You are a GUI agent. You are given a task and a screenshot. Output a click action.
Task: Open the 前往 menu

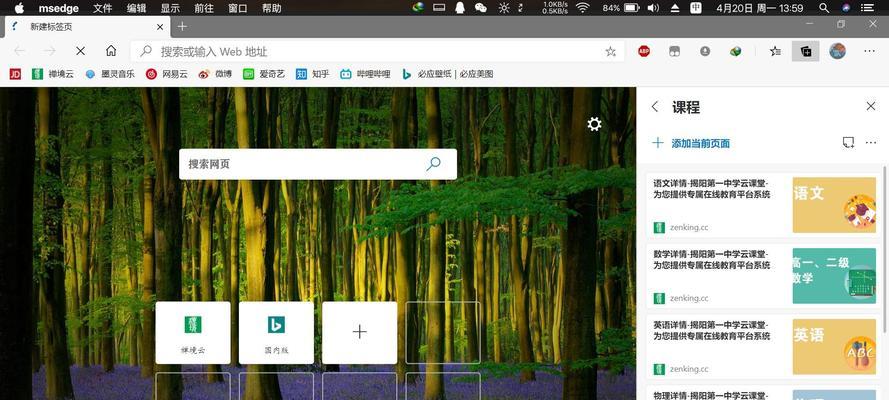(x=204, y=8)
